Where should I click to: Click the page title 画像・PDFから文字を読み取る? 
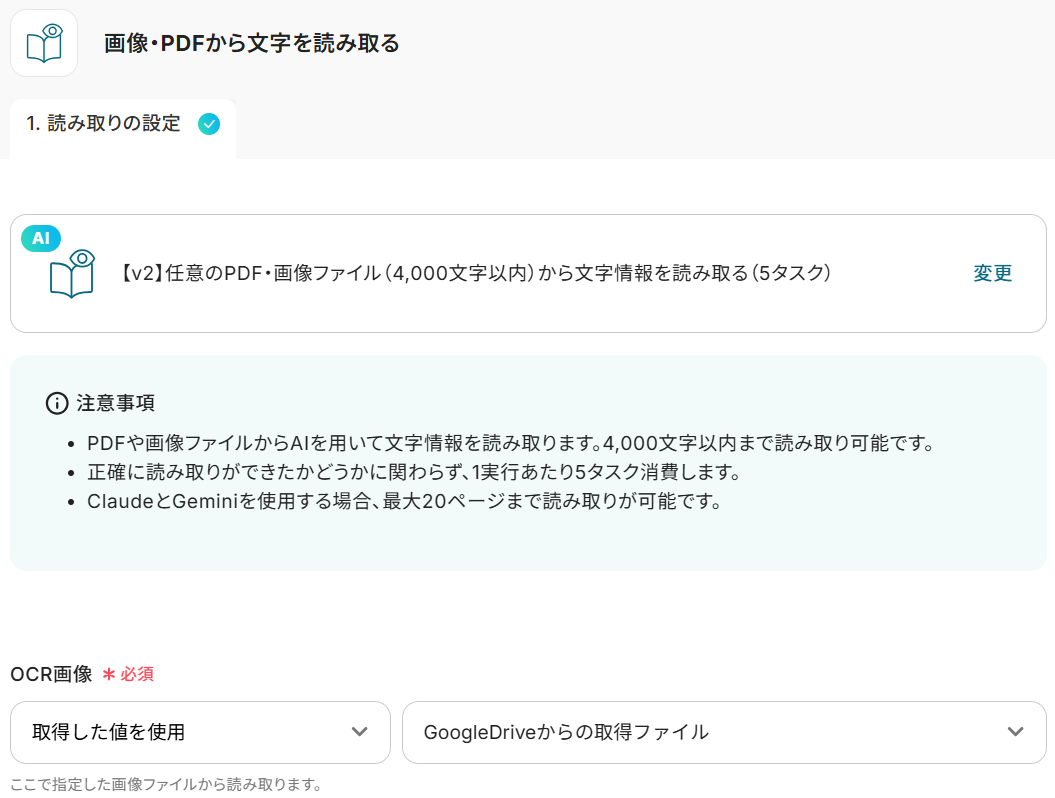coord(252,43)
